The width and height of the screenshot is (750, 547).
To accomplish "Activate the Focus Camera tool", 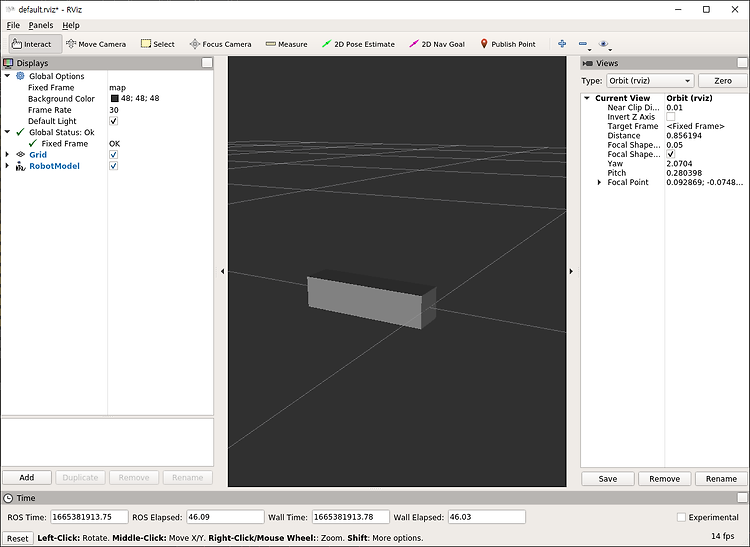I will [x=221, y=44].
